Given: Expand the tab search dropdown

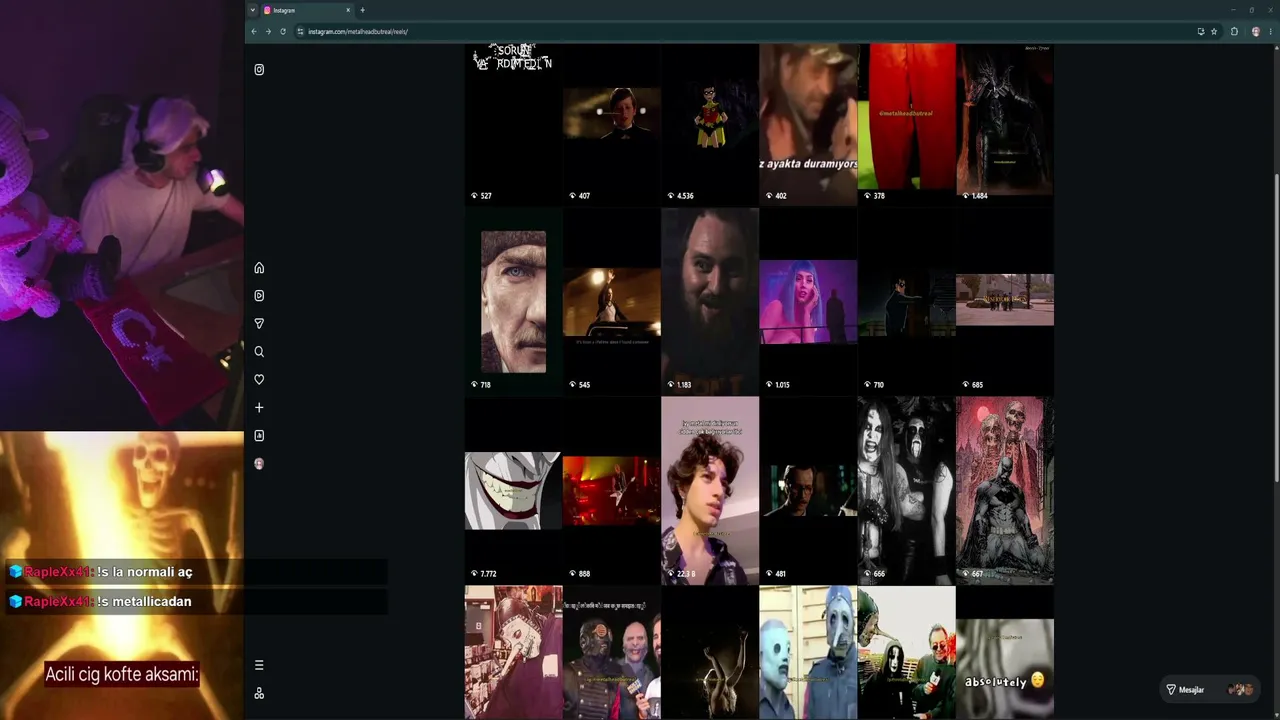Looking at the screenshot, I should [x=252, y=10].
